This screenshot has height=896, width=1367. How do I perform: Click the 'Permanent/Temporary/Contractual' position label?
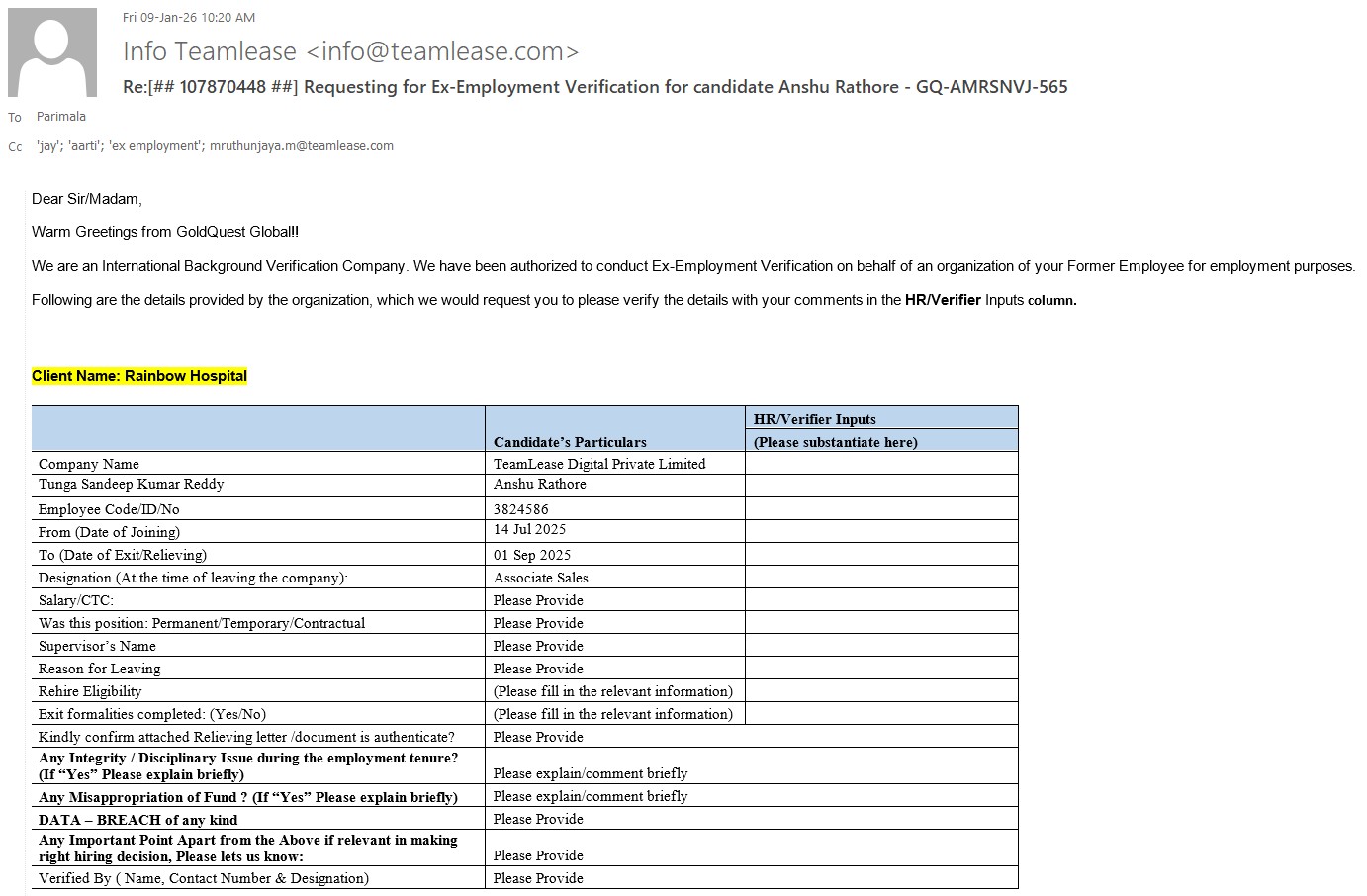coord(202,623)
